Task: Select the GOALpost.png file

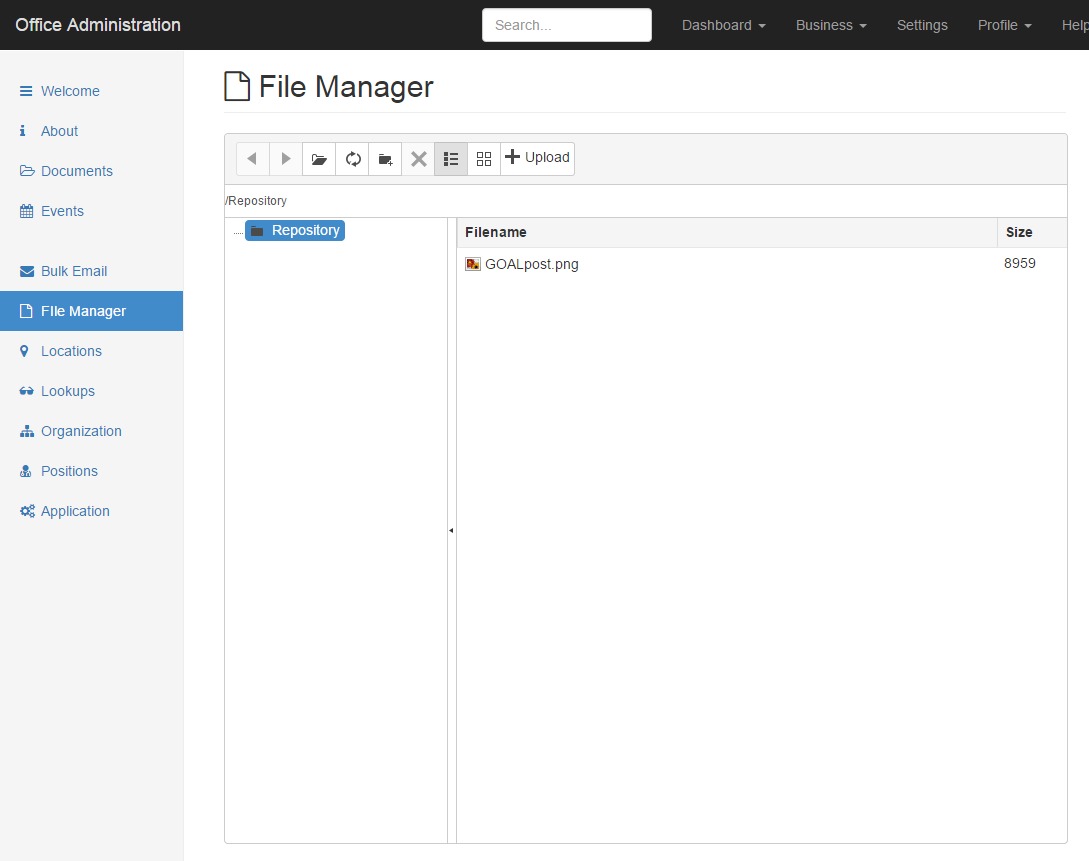Action: point(531,264)
